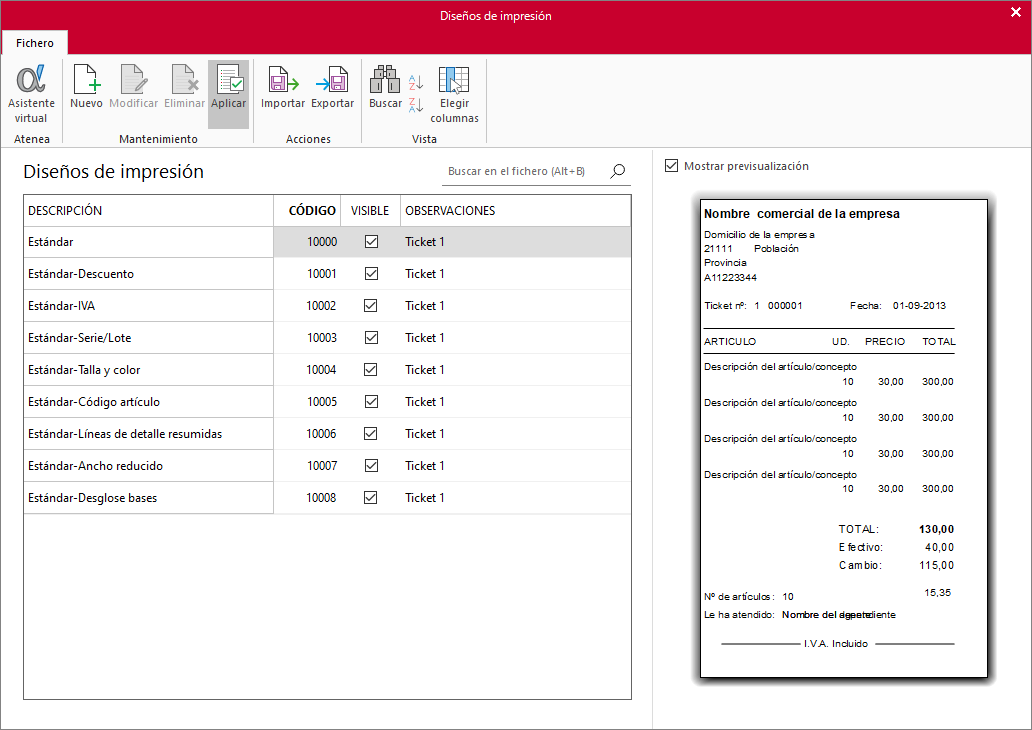Toggle Visible checkbox for Estándar
Image resolution: width=1032 pixels, height=730 pixels.
(x=371, y=242)
